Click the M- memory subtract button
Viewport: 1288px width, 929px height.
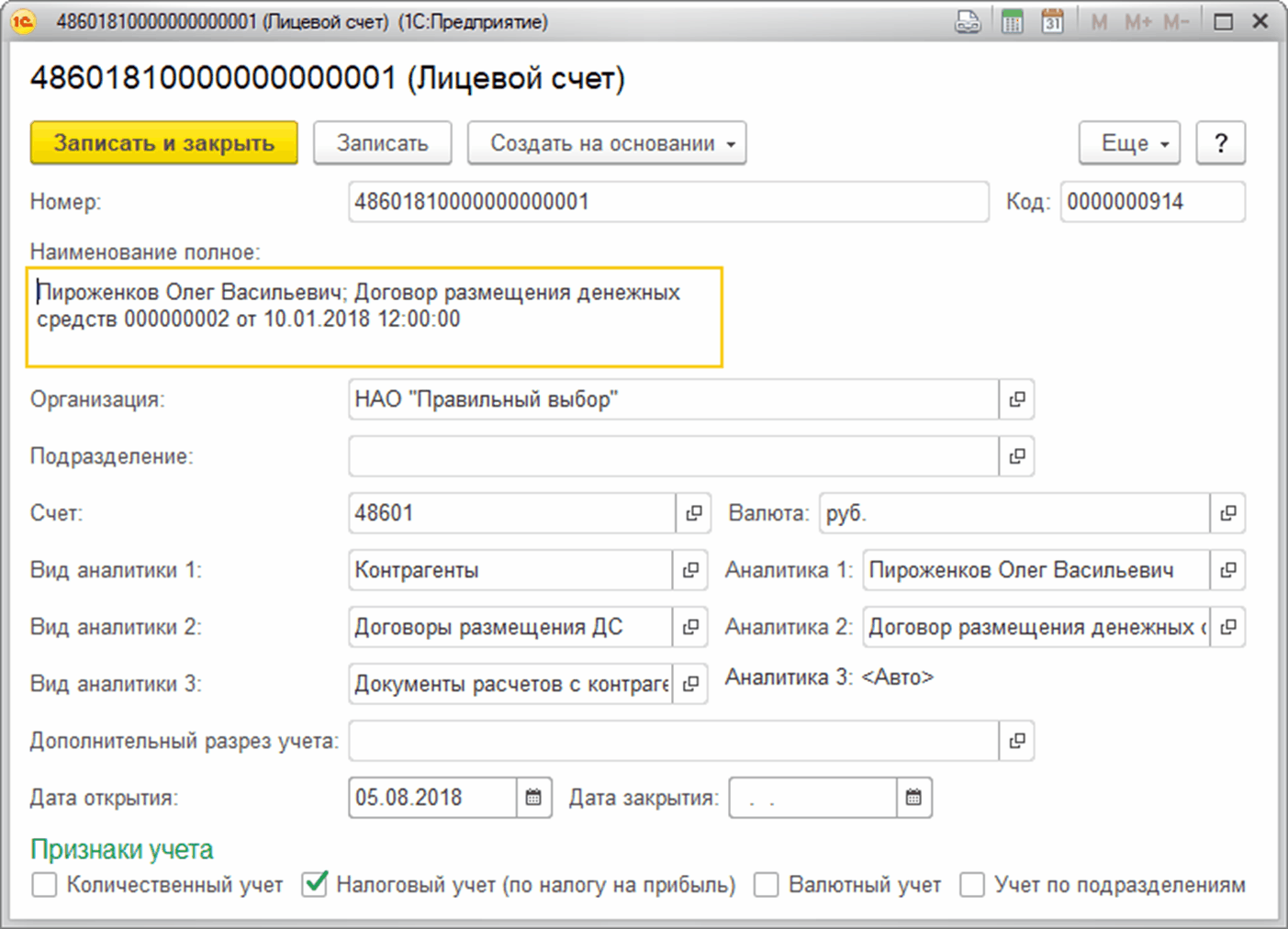click(x=1176, y=21)
